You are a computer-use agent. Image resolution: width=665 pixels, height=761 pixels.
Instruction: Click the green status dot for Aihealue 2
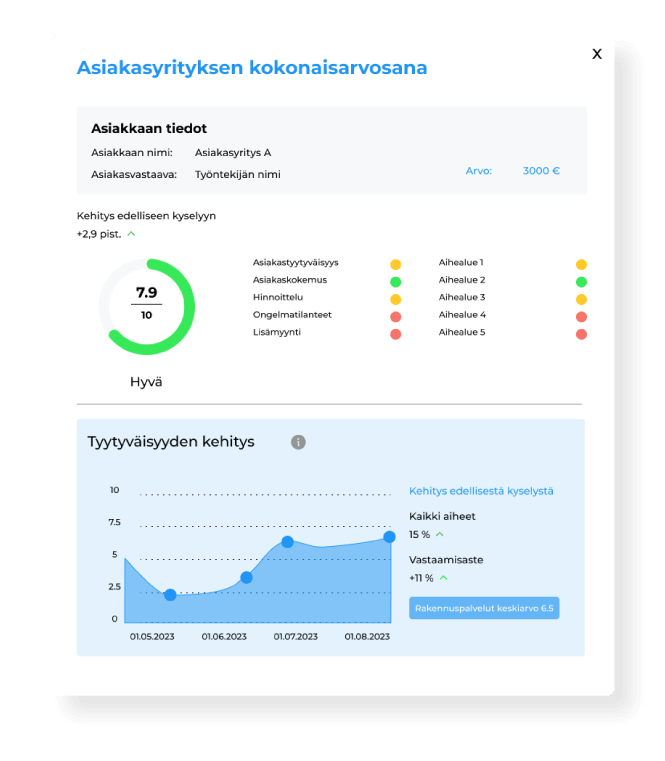coord(581,282)
